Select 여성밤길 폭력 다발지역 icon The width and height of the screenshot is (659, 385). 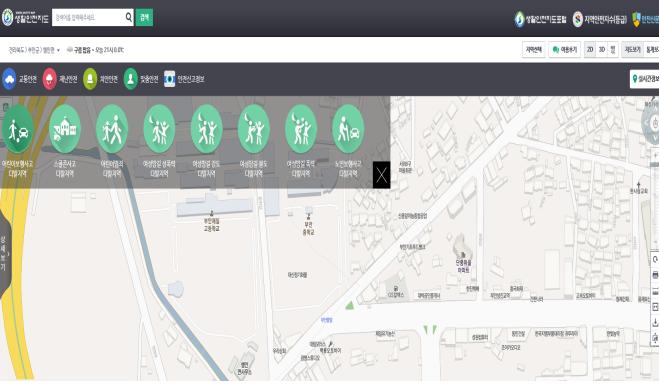(301, 129)
